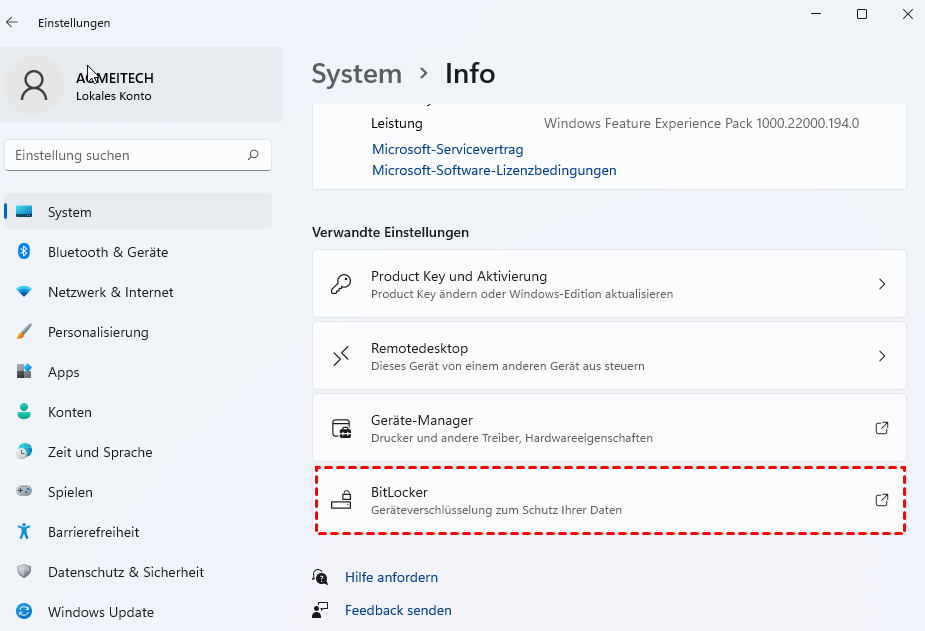Click the Geräte-Manager toolbox icon

click(341, 428)
